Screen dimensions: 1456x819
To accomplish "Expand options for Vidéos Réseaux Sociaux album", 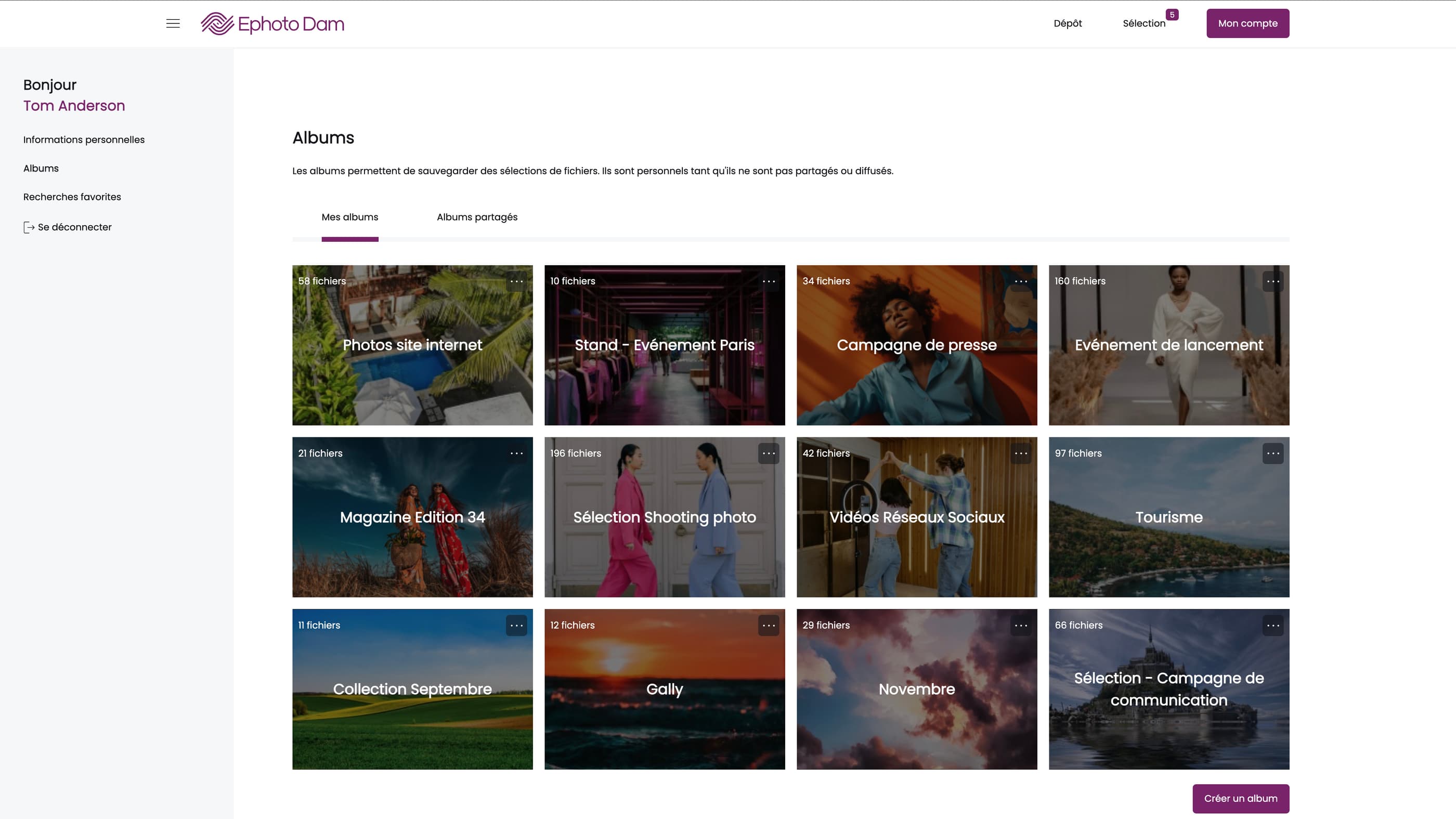I will (1021, 453).
